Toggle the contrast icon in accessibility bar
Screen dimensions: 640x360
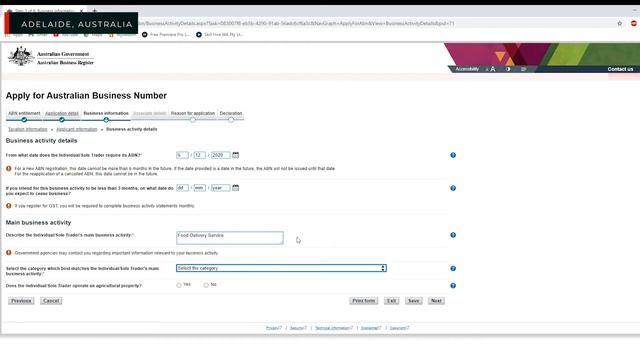tap(508, 69)
